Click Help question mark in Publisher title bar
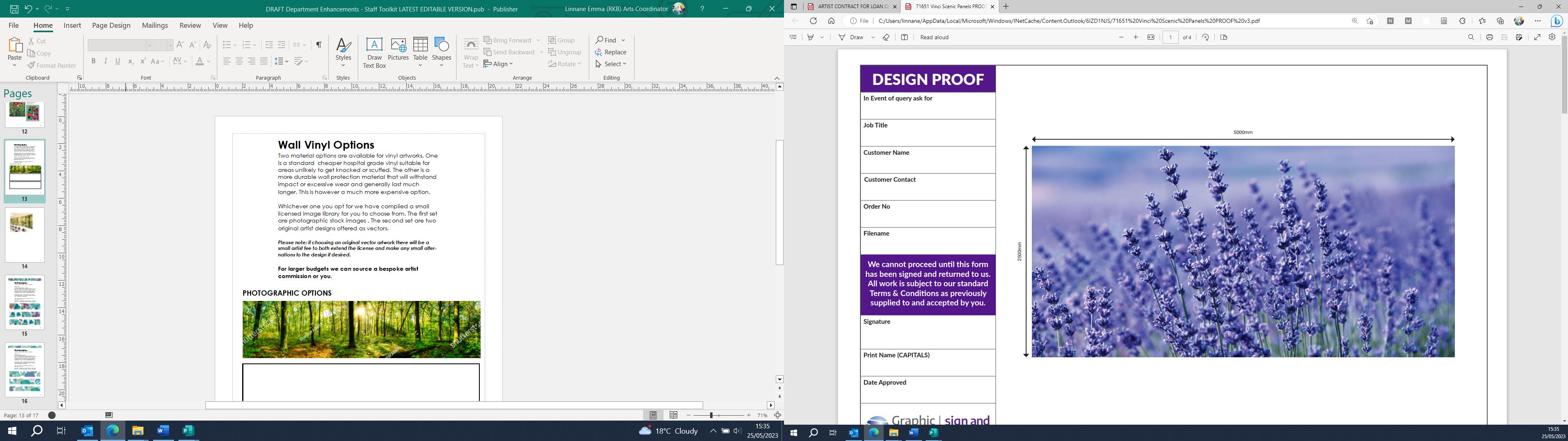The width and height of the screenshot is (1568, 441). click(x=702, y=9)
